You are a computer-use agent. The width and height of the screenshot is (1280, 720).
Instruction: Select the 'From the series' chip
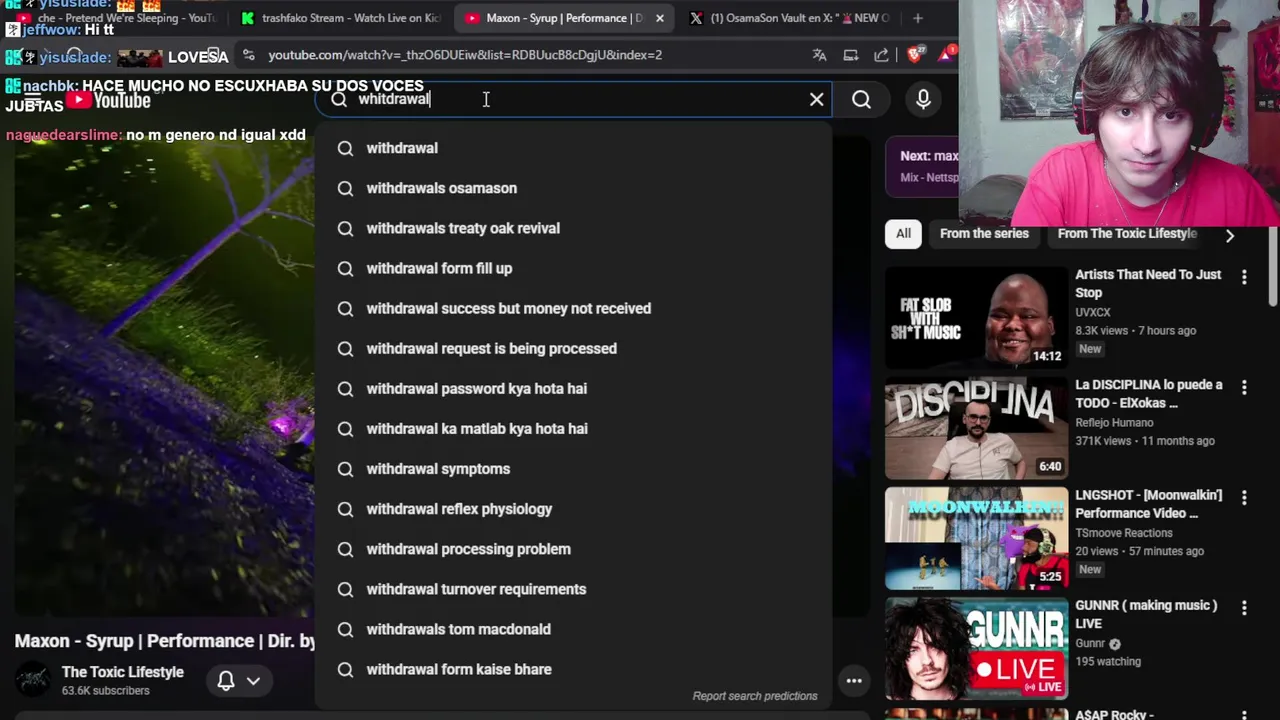point(984,233)
